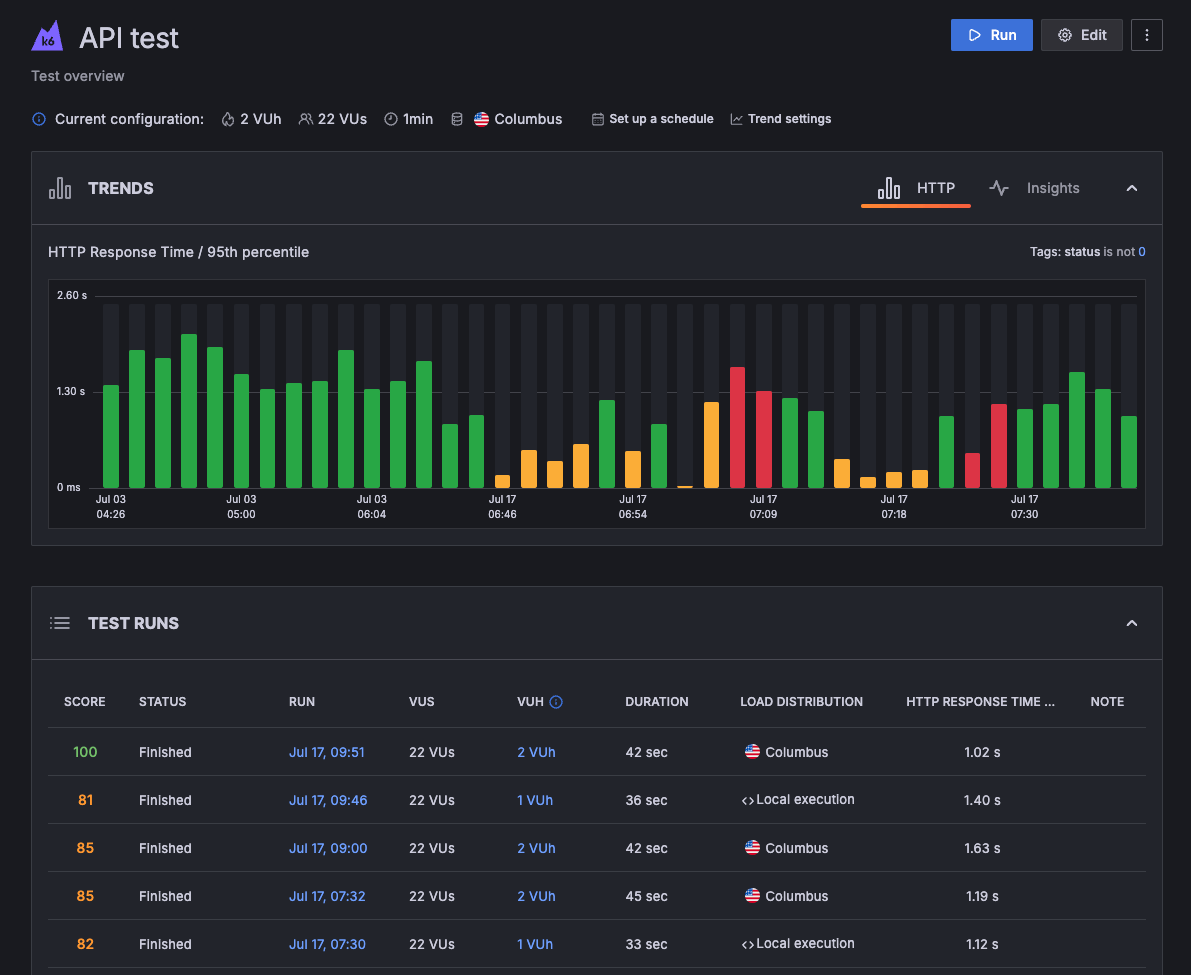Screen dimensions: 1191x975
Task: Click the clock icon beside 1min
Action: (389, 118)
